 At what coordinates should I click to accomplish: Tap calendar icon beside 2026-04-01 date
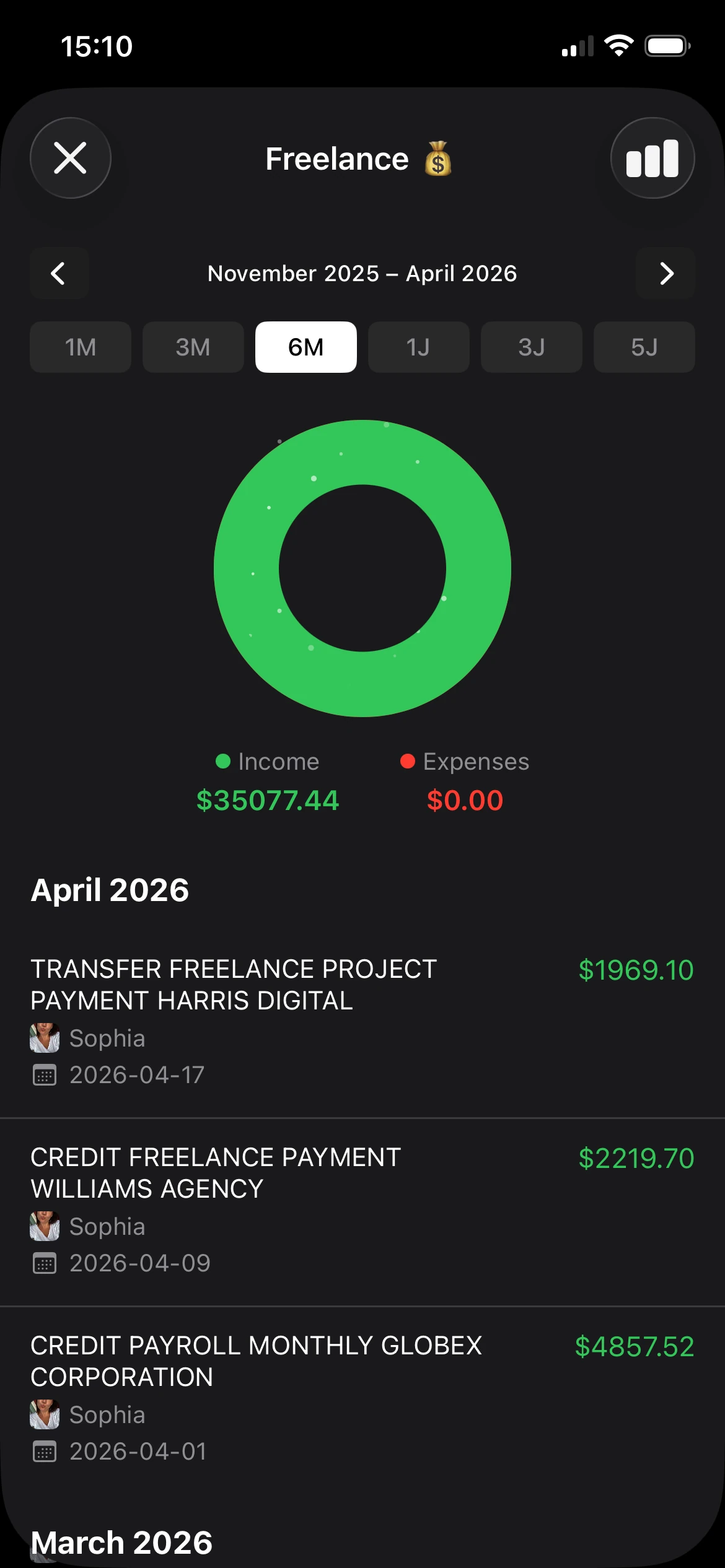tap(45, 1452)
